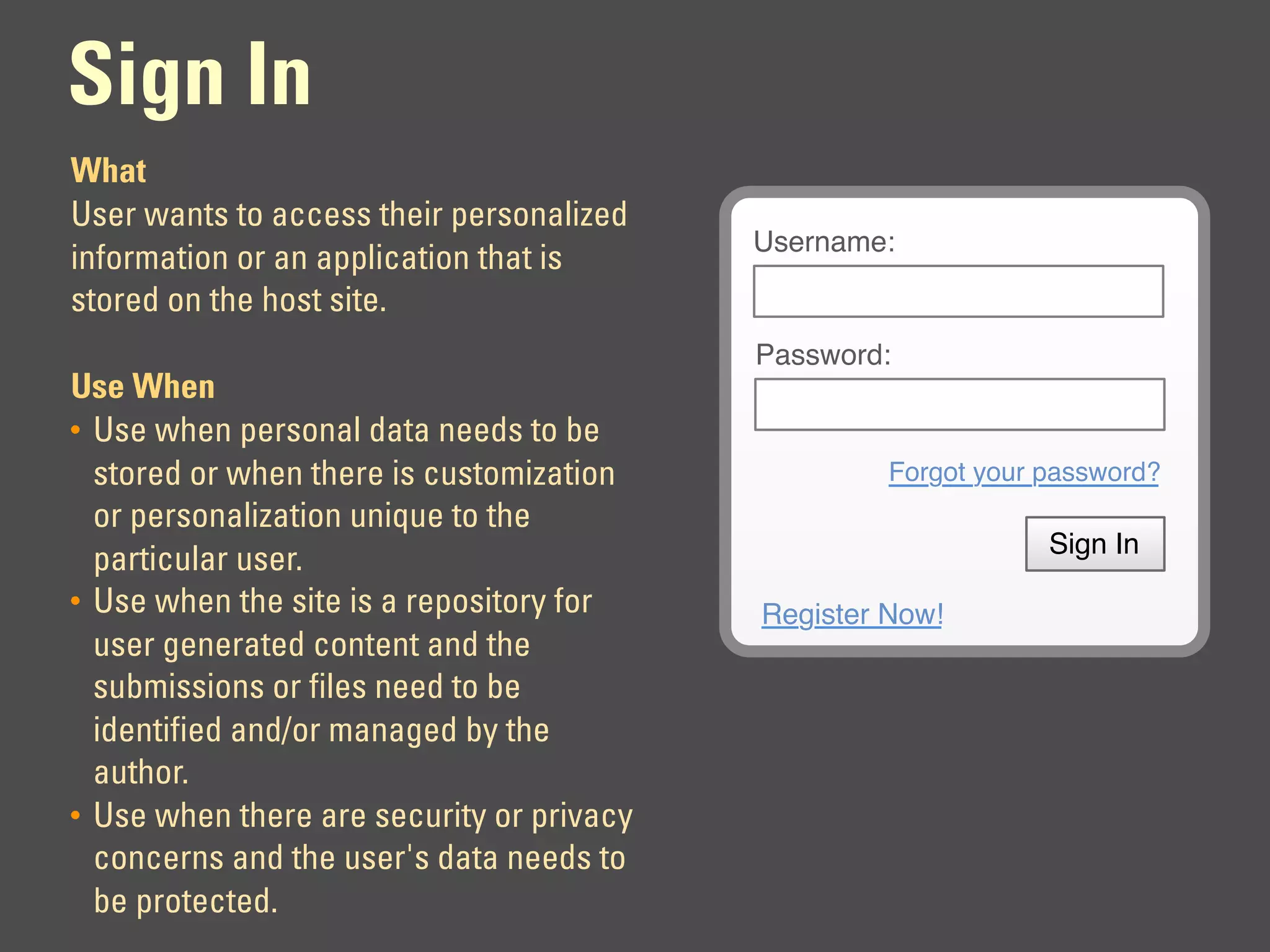Select the first bullet about personal data
Image resolution: width=1270 pixels, height=952 pixels.
pyautogui.click(x=347, y=493)
